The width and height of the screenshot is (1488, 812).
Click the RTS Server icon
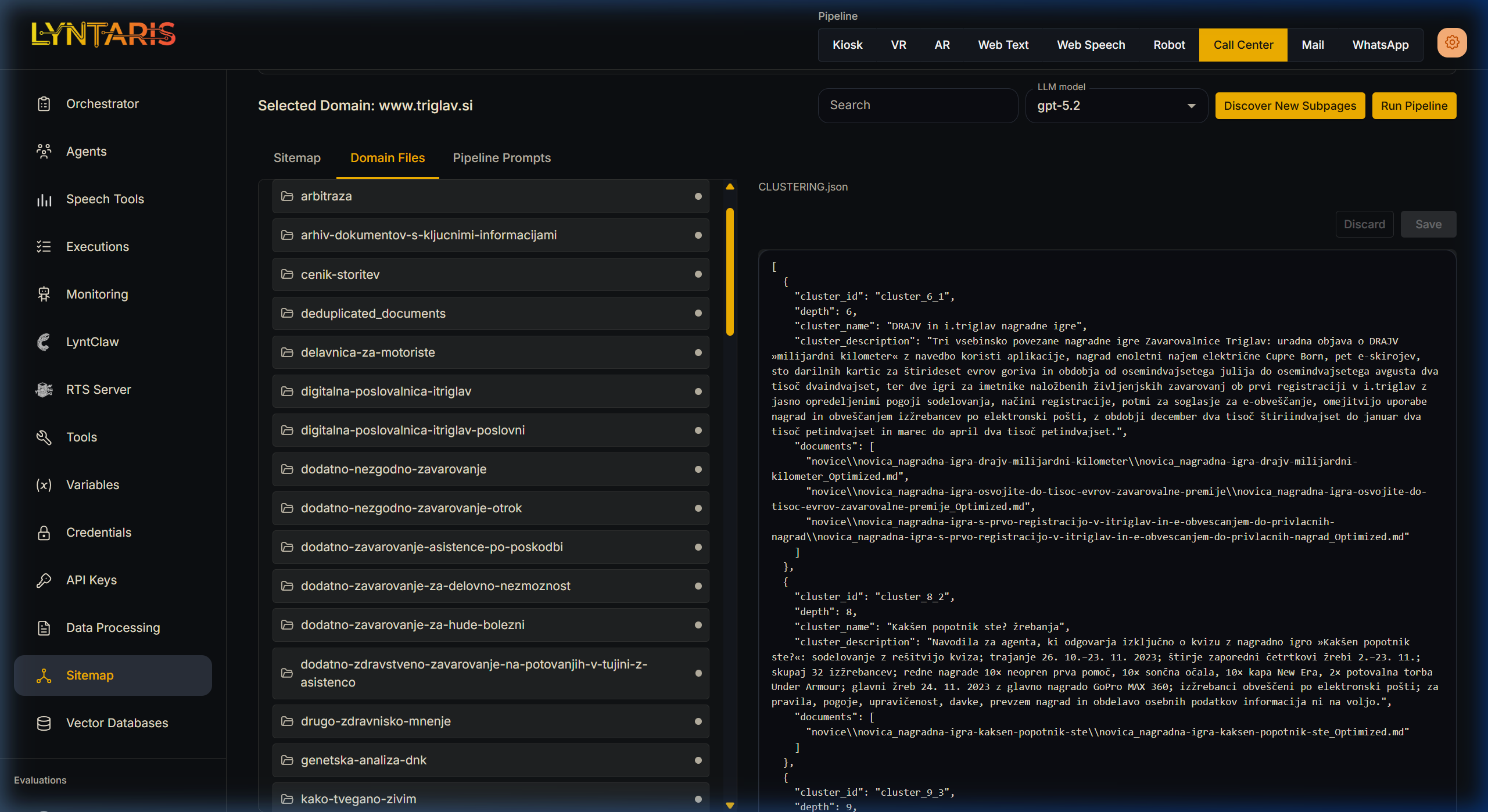pos(44,390)
